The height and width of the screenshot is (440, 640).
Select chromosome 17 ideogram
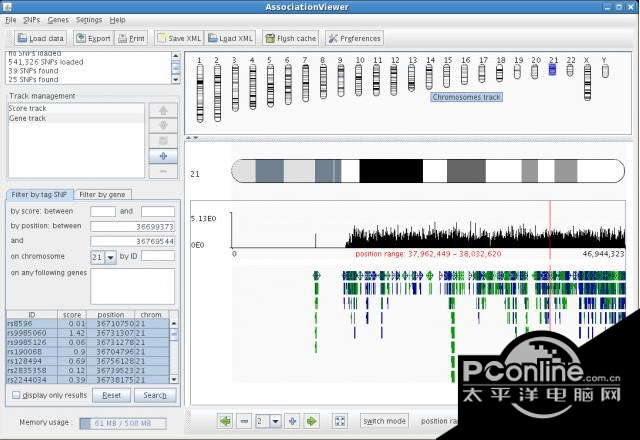tap(482, 73)
